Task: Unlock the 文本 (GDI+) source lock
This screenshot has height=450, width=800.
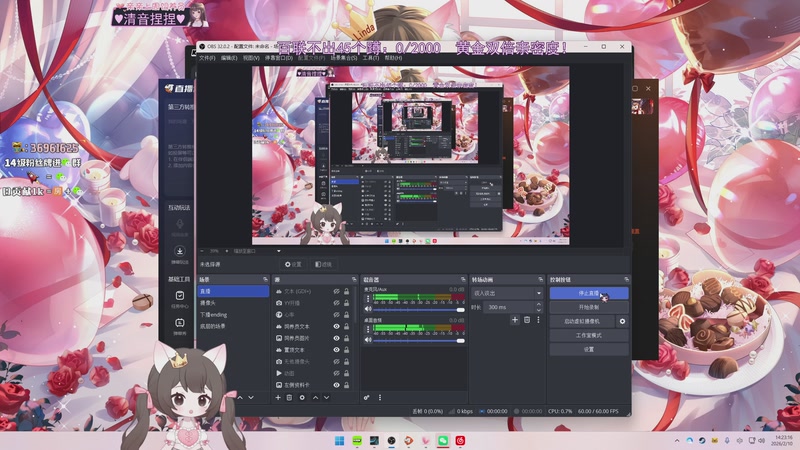Action: pos(346,291)
